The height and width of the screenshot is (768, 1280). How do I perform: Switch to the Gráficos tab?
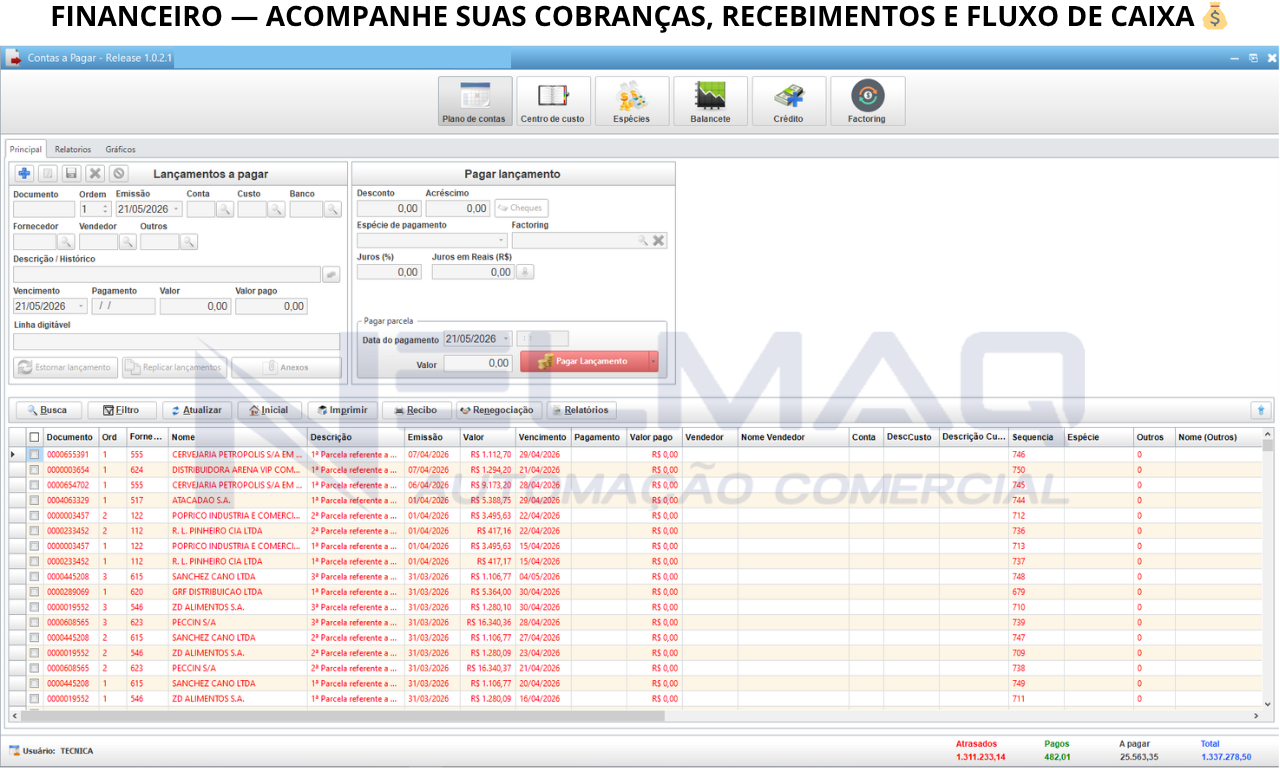pos(121,149)
